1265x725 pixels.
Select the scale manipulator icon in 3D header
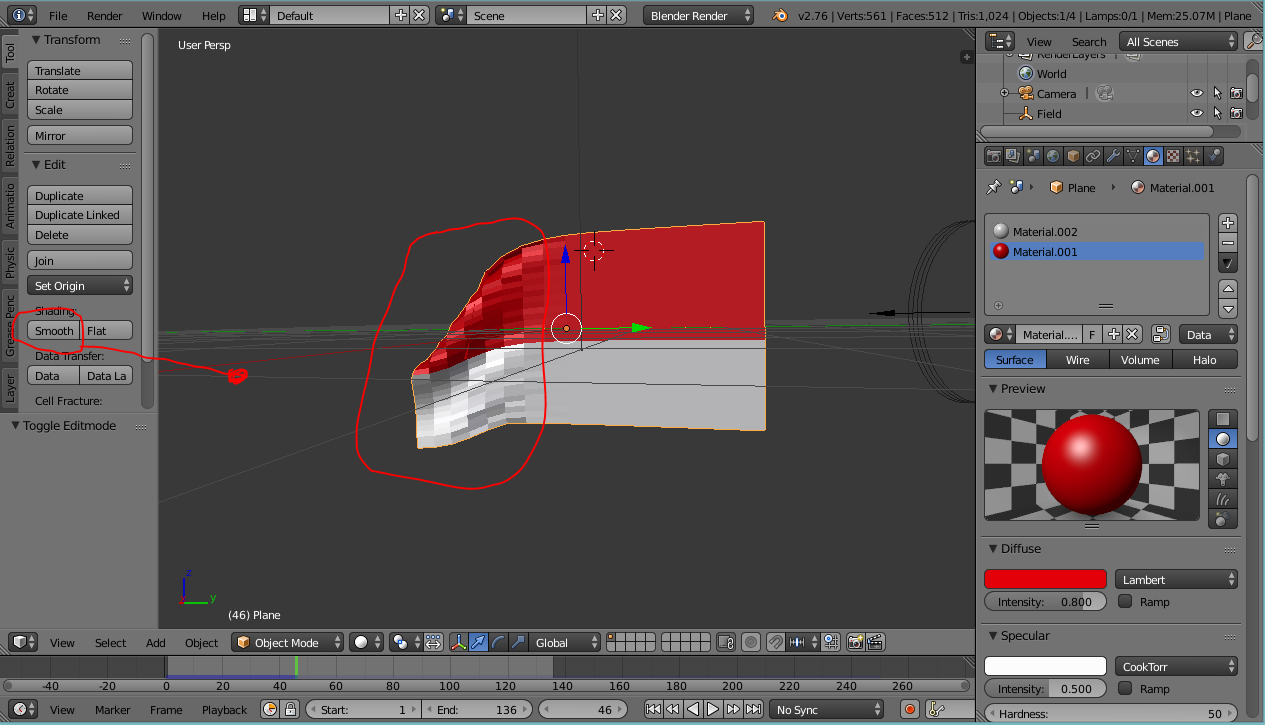[516, 642]
